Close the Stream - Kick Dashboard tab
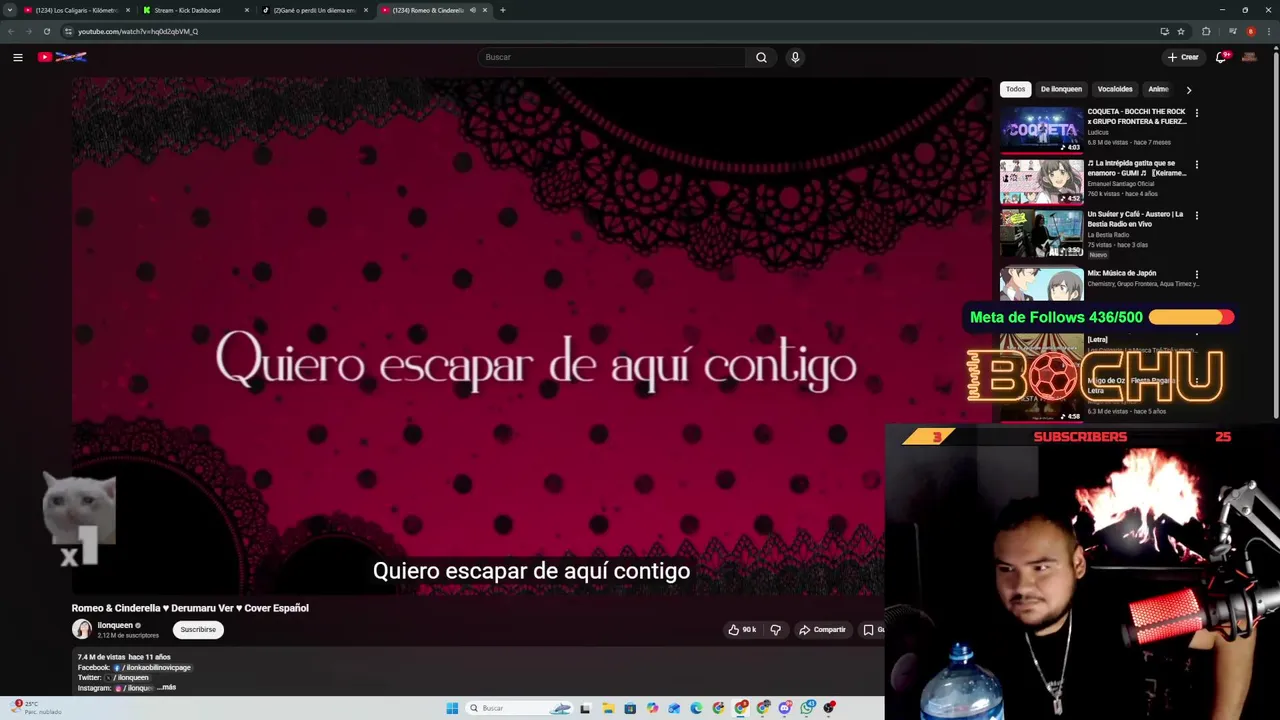1280x720 pixels. click(x=247, y=10)
